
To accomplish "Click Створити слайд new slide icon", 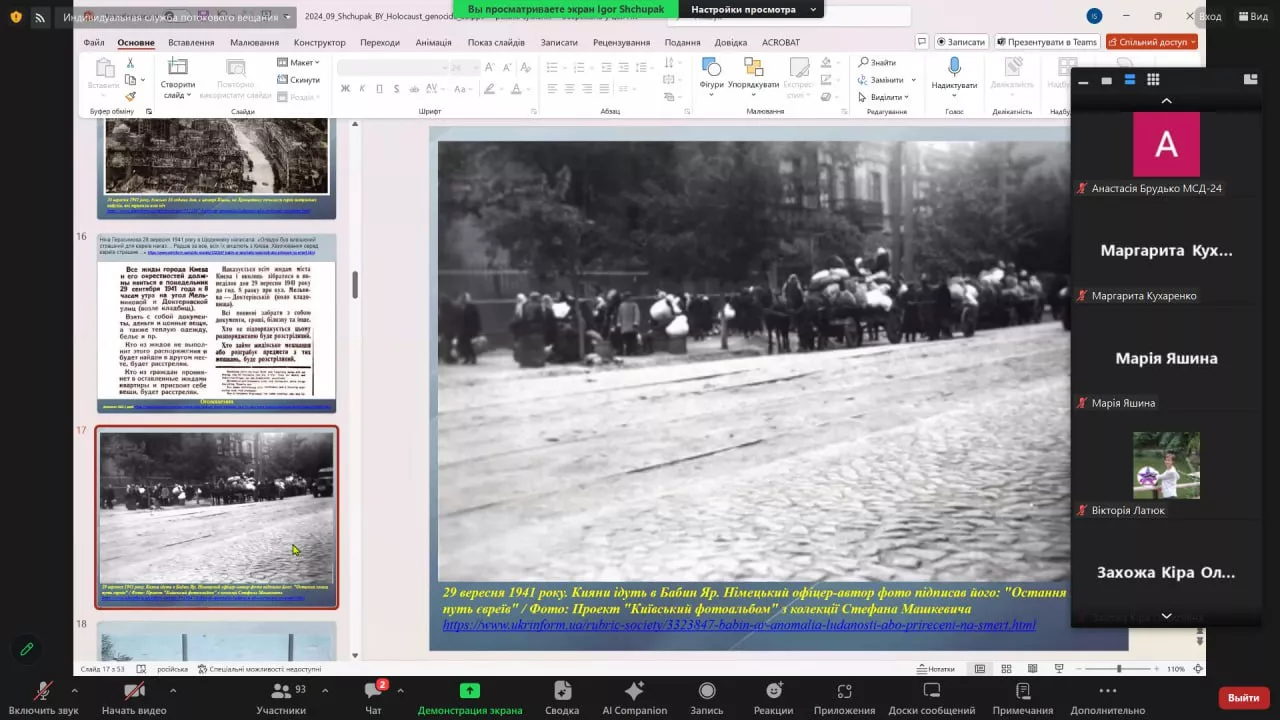I will pyautogui.click(x=178, y=67).
